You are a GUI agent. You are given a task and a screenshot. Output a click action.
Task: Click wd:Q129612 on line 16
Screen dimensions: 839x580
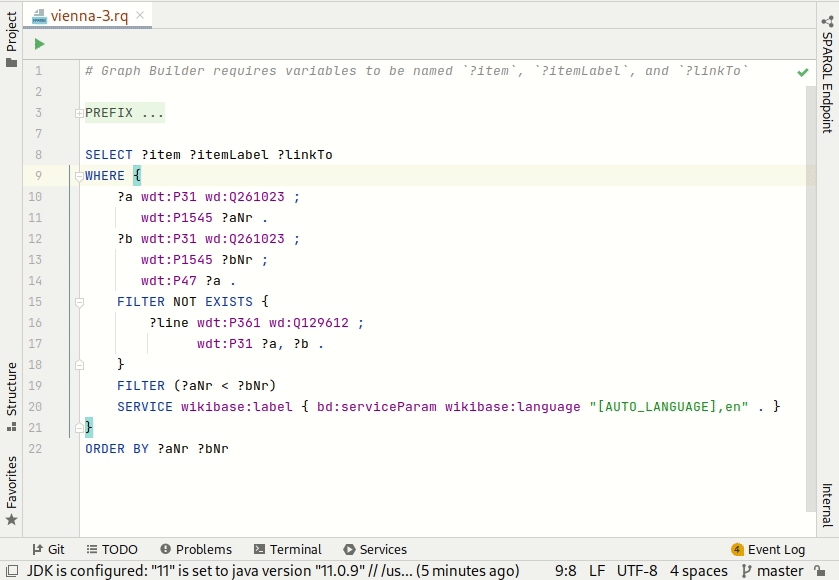coord(309,323)
